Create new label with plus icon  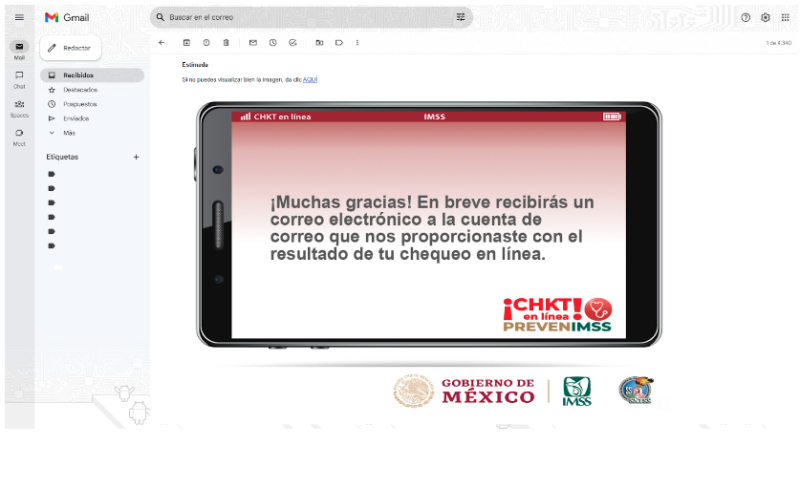[x=136, y=157]
